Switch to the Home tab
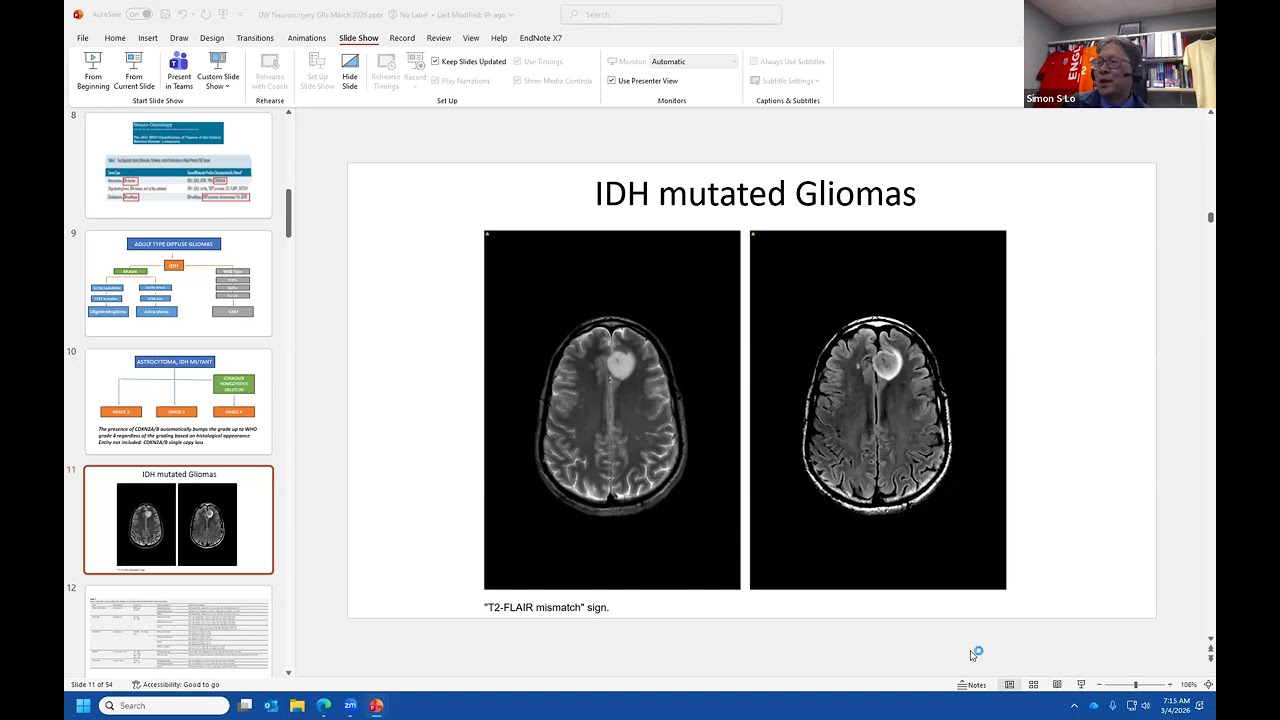The height and width of the screenshot is (720, 1280). tap(115, 38)
